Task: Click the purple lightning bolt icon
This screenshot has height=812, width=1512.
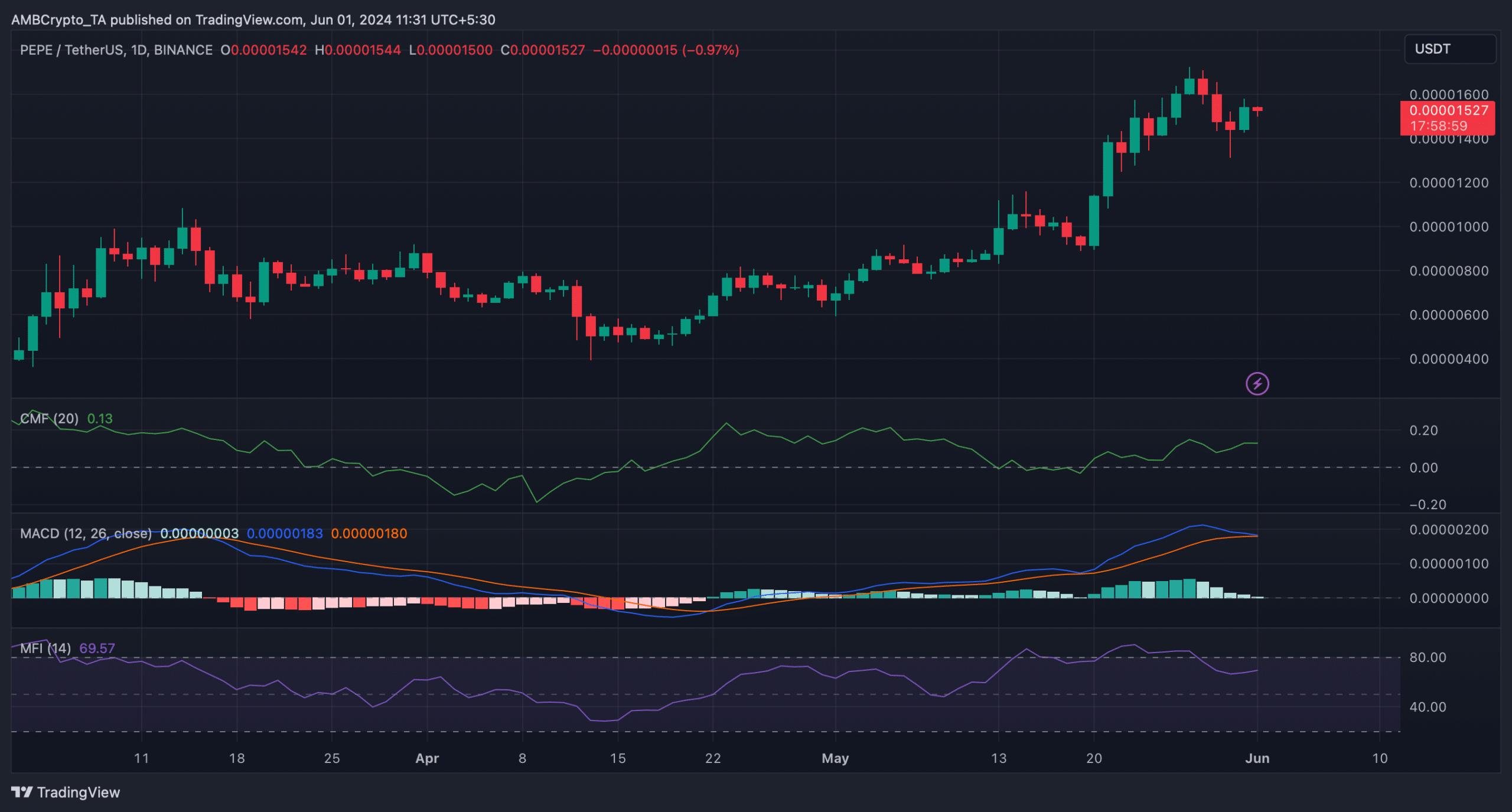Action: tap(1257, 384)
